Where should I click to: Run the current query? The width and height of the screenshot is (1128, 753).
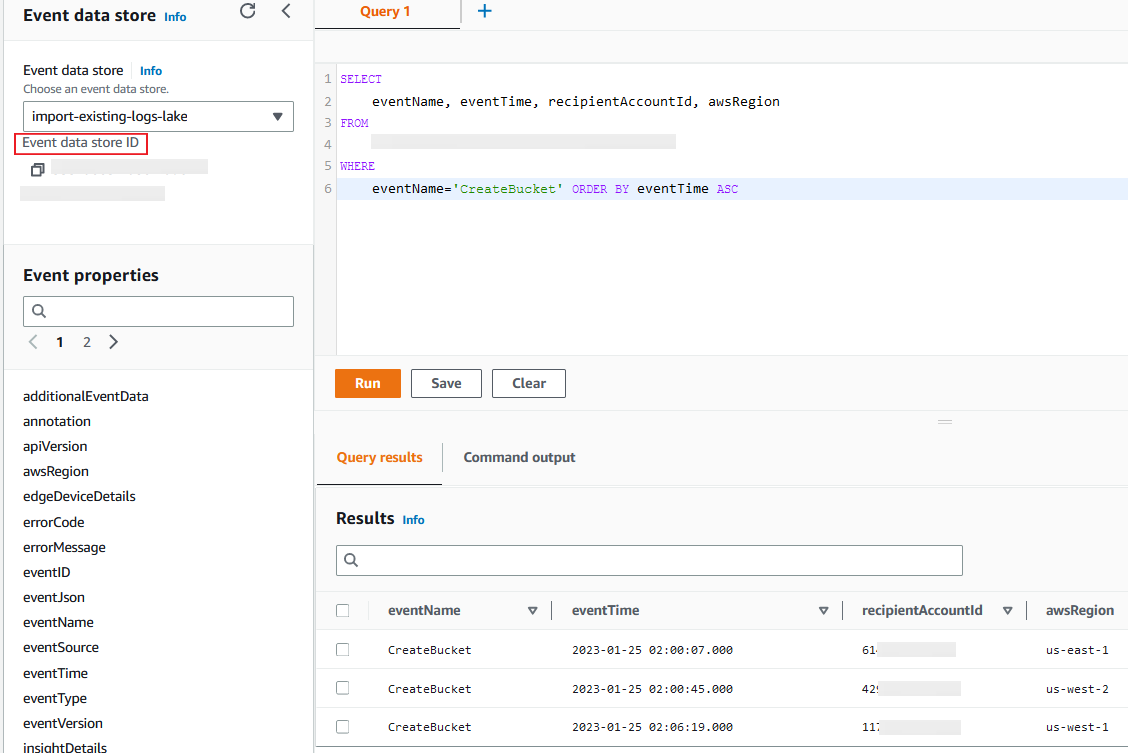(x=367, y=383)
